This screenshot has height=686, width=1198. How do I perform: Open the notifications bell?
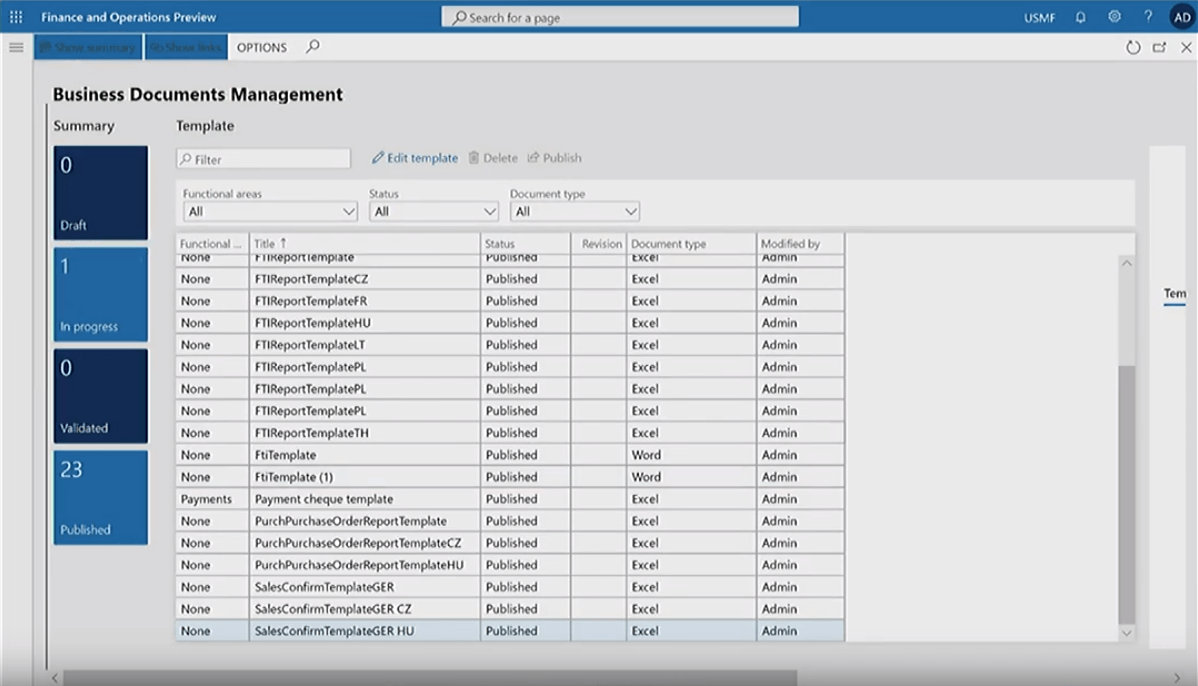tap(1079, 16)
